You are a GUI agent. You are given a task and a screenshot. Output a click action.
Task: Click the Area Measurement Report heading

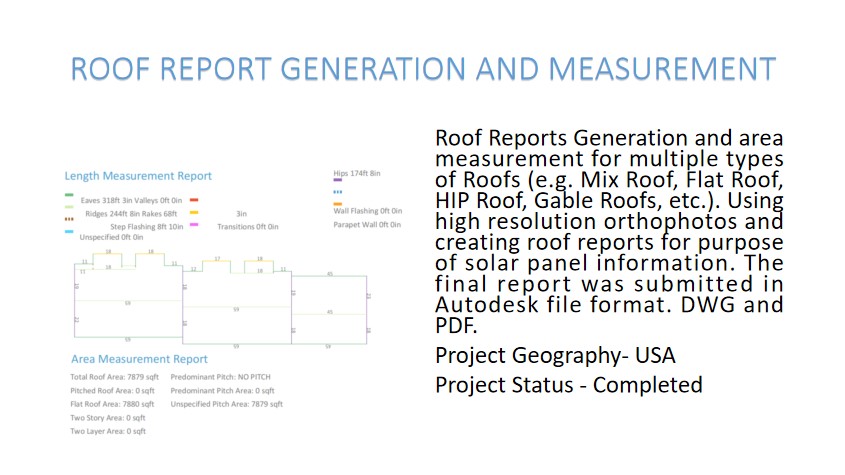point(139,359)
